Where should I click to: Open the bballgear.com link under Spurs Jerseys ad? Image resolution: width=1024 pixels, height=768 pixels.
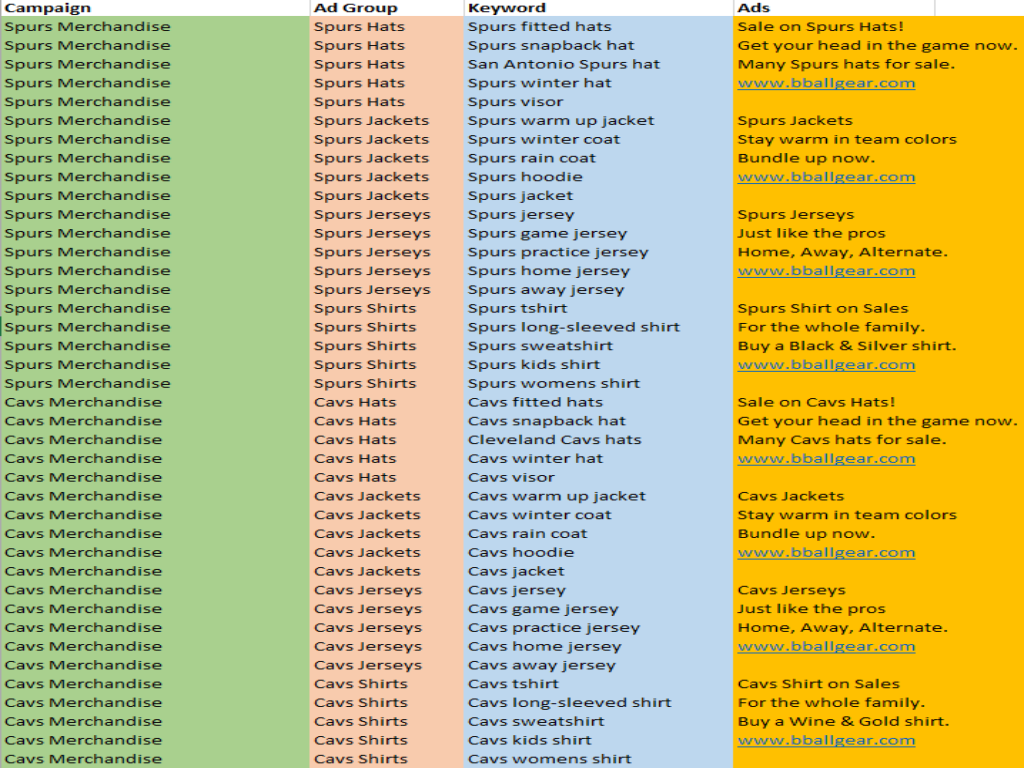point(826,271)
